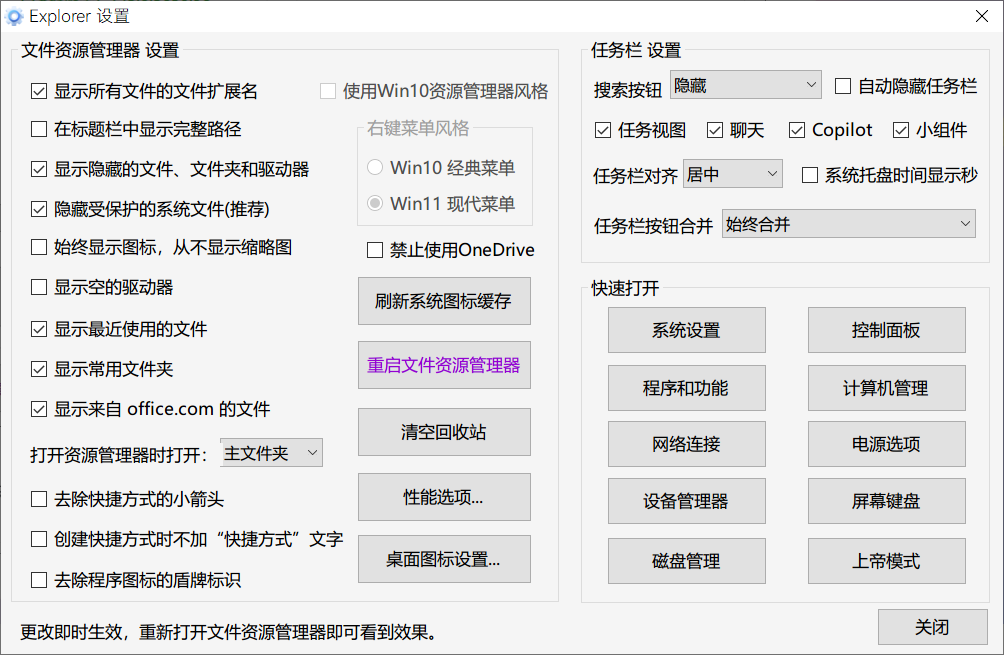Toggle 显示所有文件的文件扩展名 checkbox
The height and width of the screenshot is (655, 1004).
pos(39,91)
